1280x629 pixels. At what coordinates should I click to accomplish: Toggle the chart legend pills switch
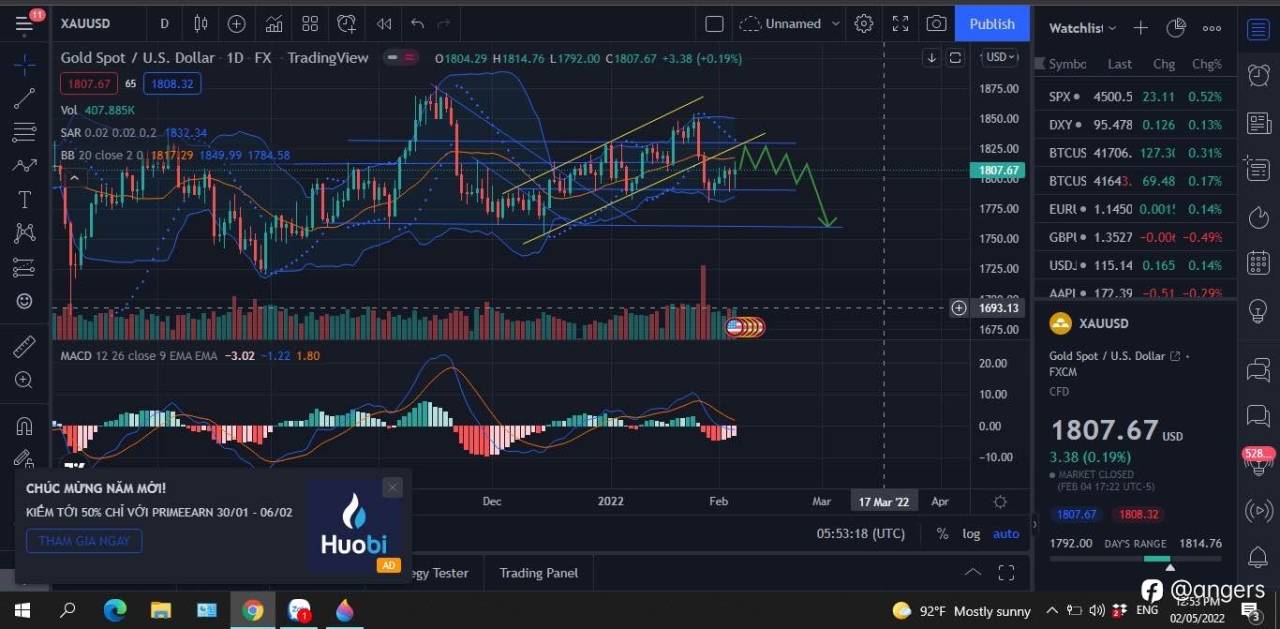[402, 58]
